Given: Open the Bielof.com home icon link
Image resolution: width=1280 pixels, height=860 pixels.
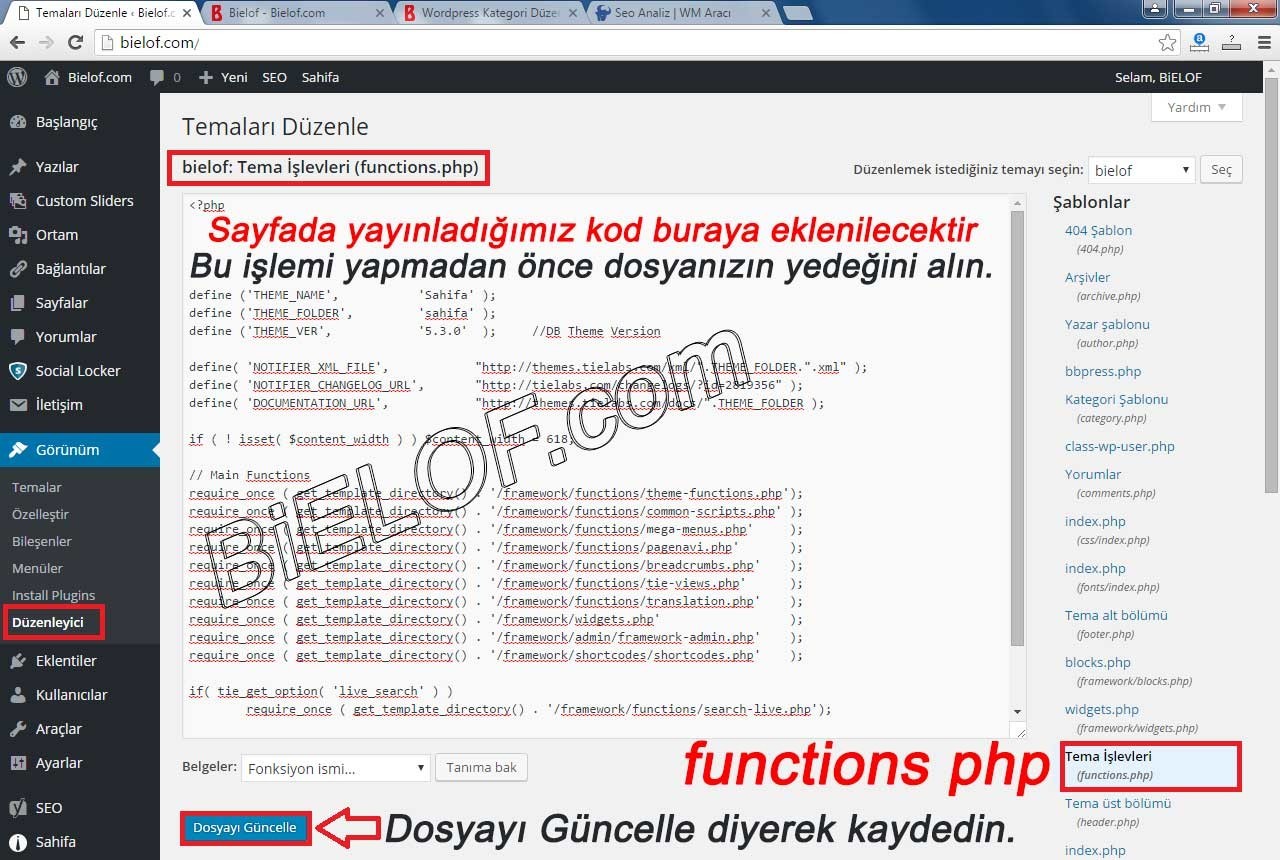Looking at the screenshot, I should coord(52,77).
